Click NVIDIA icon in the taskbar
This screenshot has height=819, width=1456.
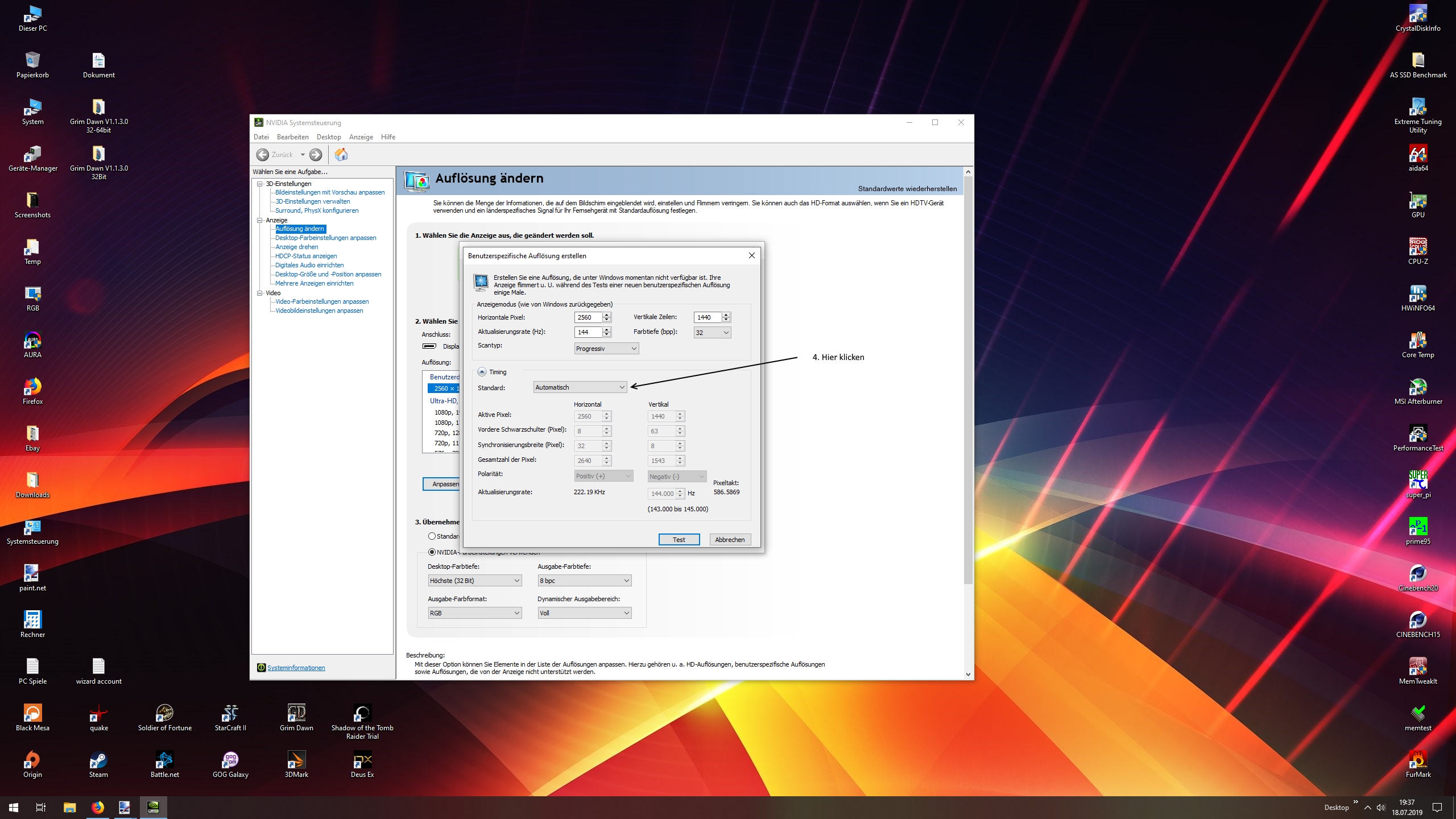(153, 807)
